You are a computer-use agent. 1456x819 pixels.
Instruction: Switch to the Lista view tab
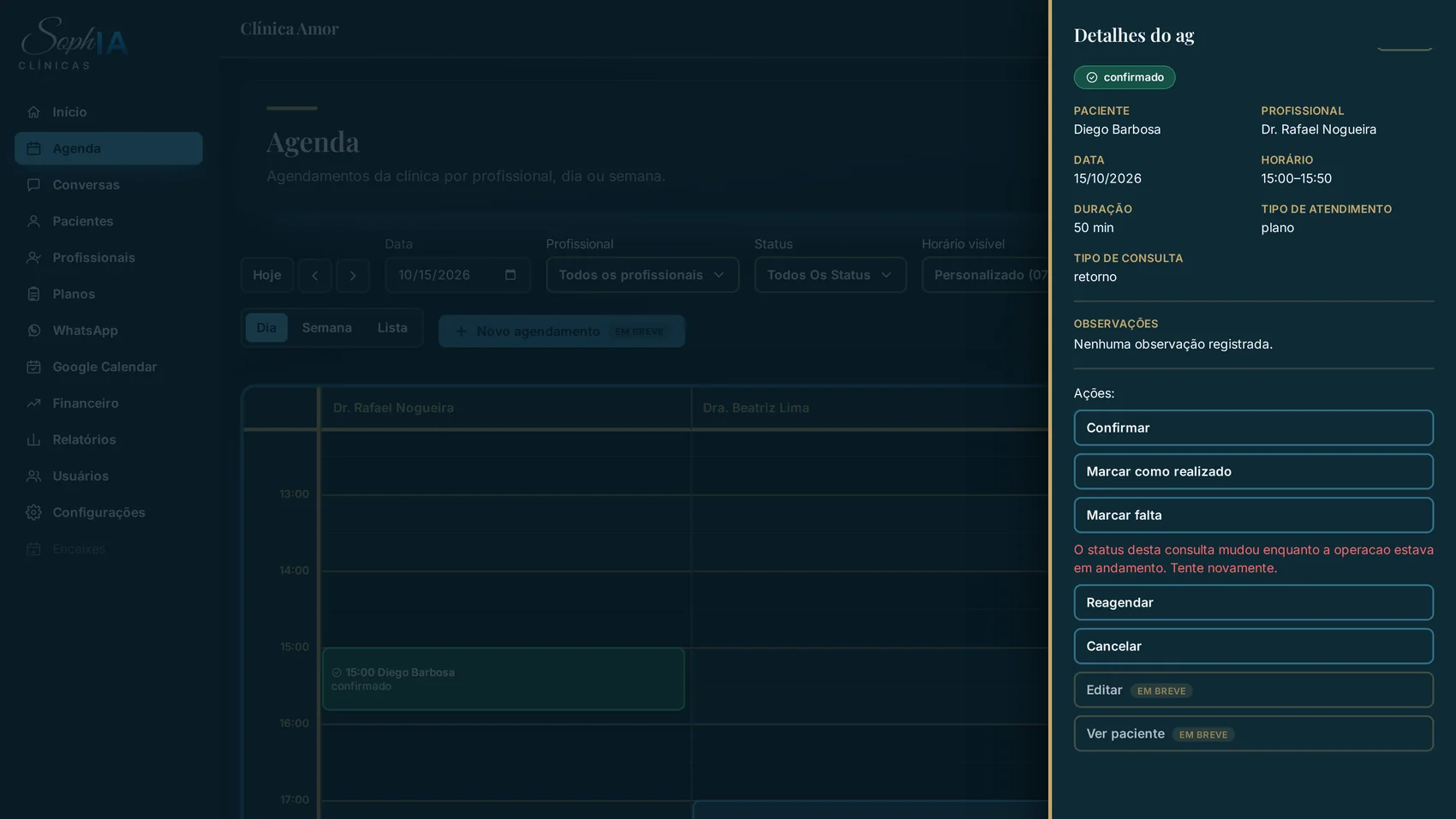coord(392,328)
